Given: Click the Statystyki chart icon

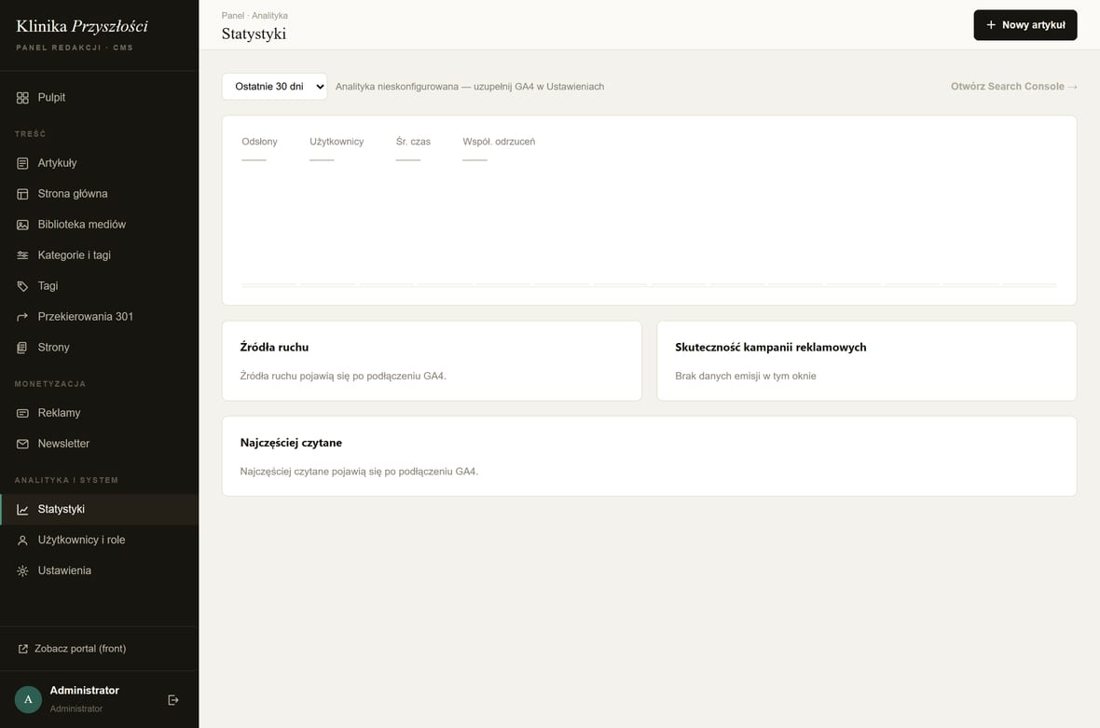Looking at the screenshot, I should 22,510.
